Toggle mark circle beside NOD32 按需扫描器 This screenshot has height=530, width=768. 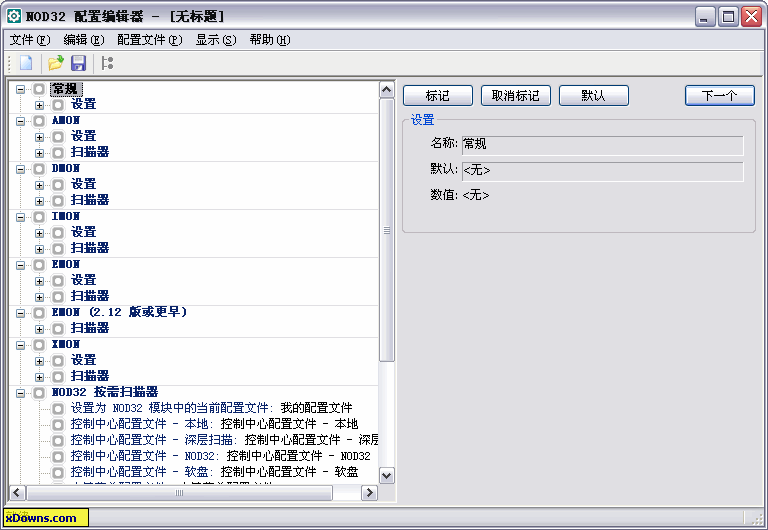39,393
